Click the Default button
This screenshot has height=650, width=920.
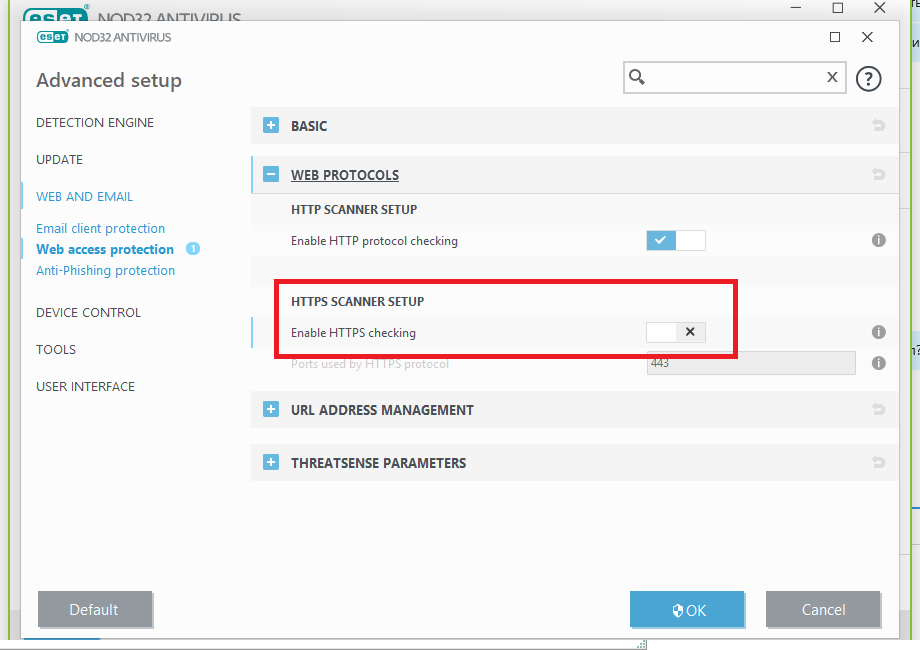pos(94,610)
